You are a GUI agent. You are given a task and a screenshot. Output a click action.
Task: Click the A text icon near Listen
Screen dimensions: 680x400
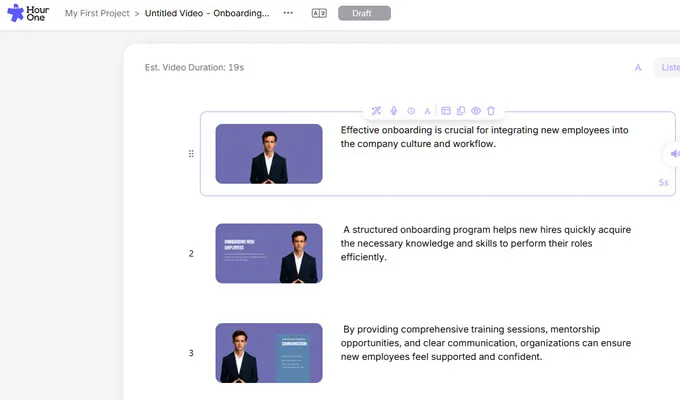tap(638, 67)
